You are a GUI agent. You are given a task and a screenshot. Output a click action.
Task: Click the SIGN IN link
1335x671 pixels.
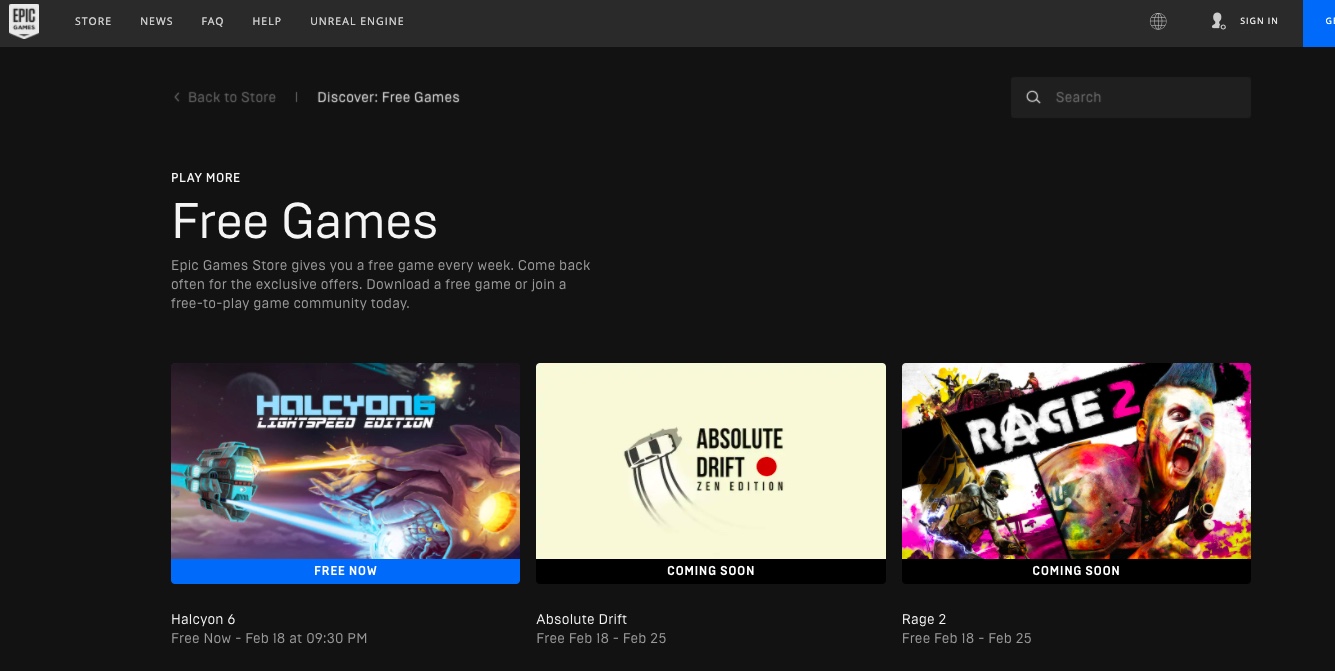pos(1259,21)
